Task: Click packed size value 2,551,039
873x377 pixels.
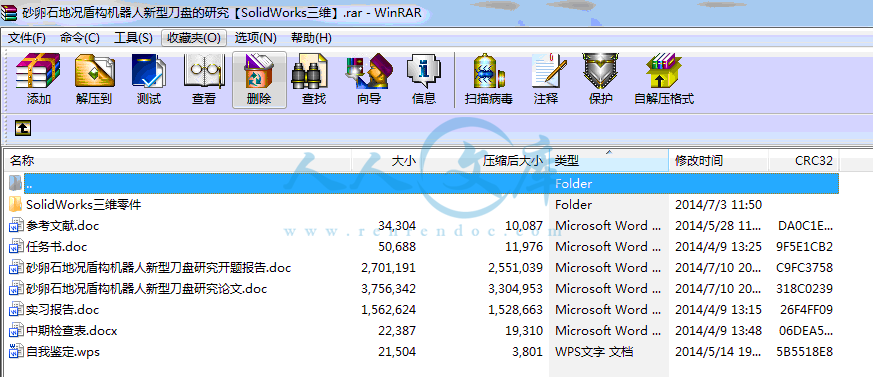Action: click(516, 268)
